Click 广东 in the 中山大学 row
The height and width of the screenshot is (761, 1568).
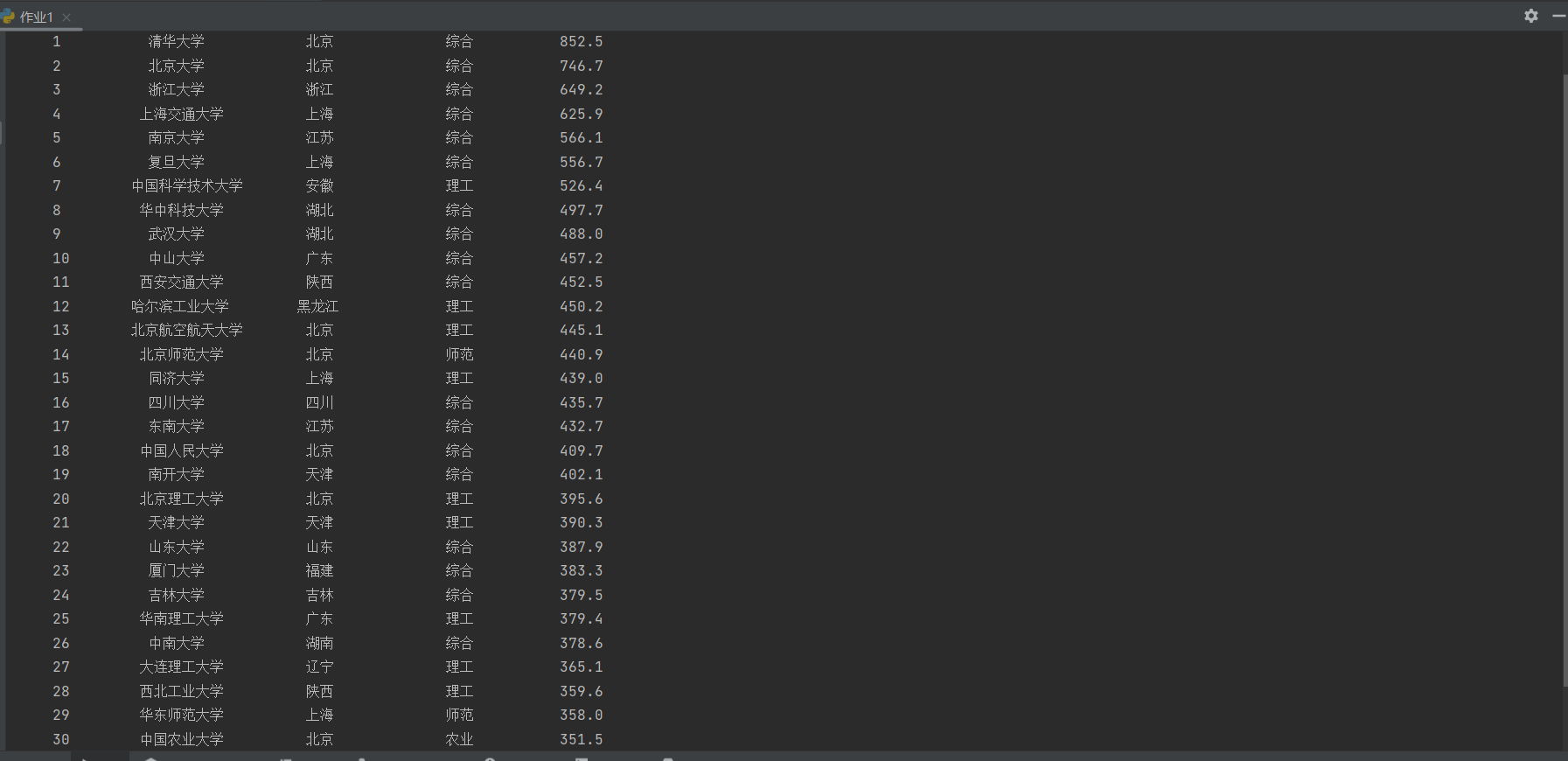coord(319,258)
